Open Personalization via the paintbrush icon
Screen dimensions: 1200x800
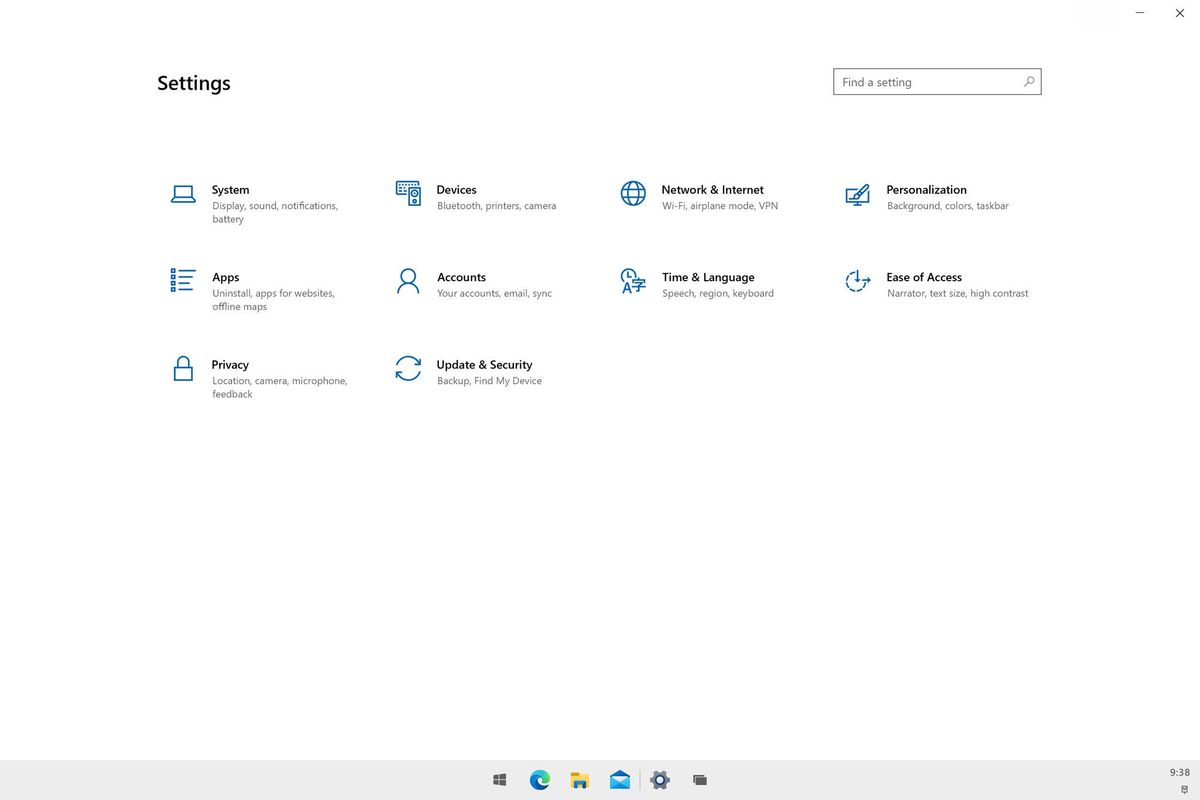click(x=857, y=193)
